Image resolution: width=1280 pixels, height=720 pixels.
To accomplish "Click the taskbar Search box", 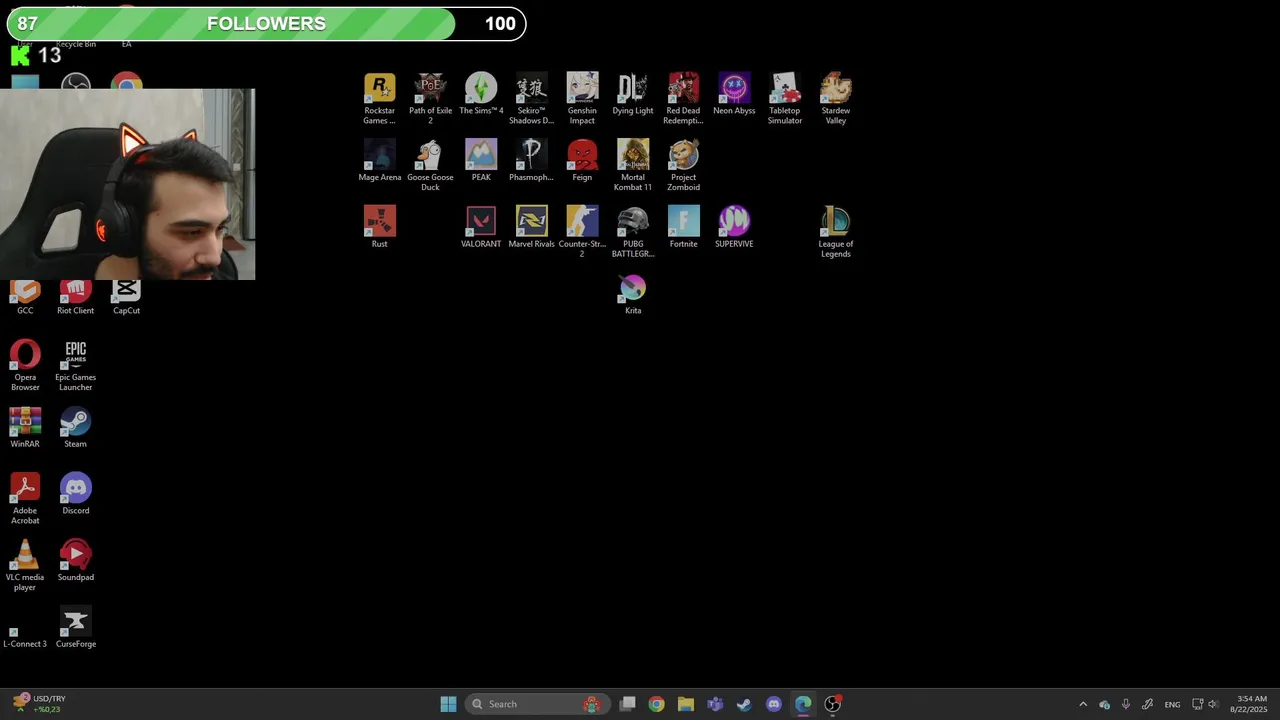I will click(536, 704).
